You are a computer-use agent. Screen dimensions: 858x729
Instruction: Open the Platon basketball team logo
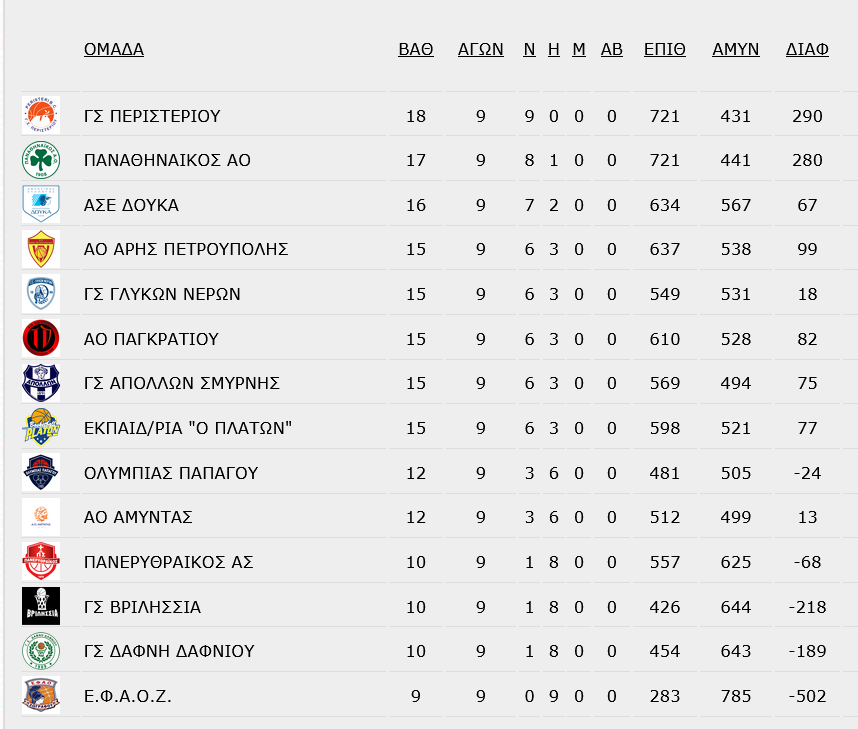[41, 428]
